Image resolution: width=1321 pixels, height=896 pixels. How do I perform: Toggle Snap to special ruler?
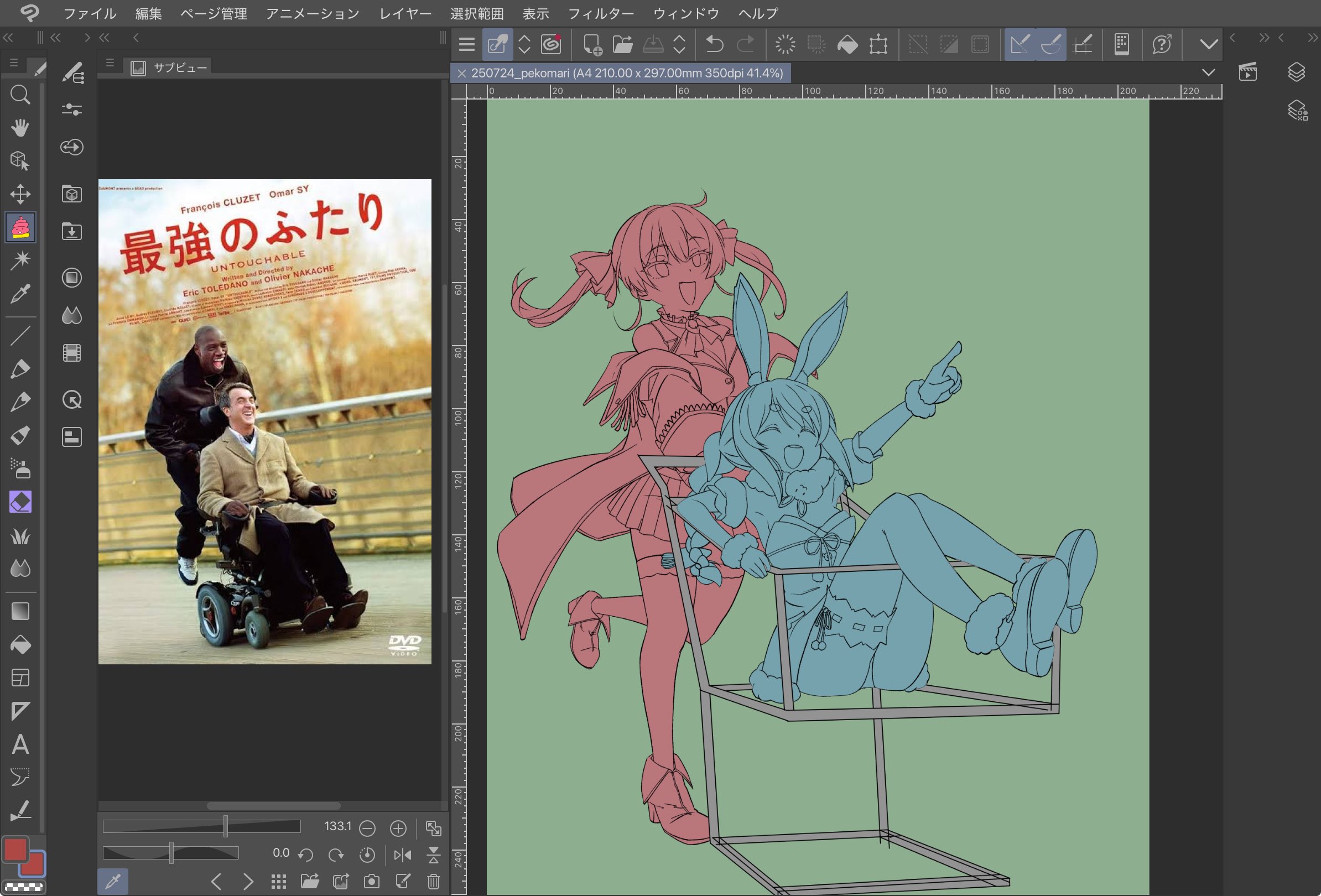click(x=1050, y=44)
